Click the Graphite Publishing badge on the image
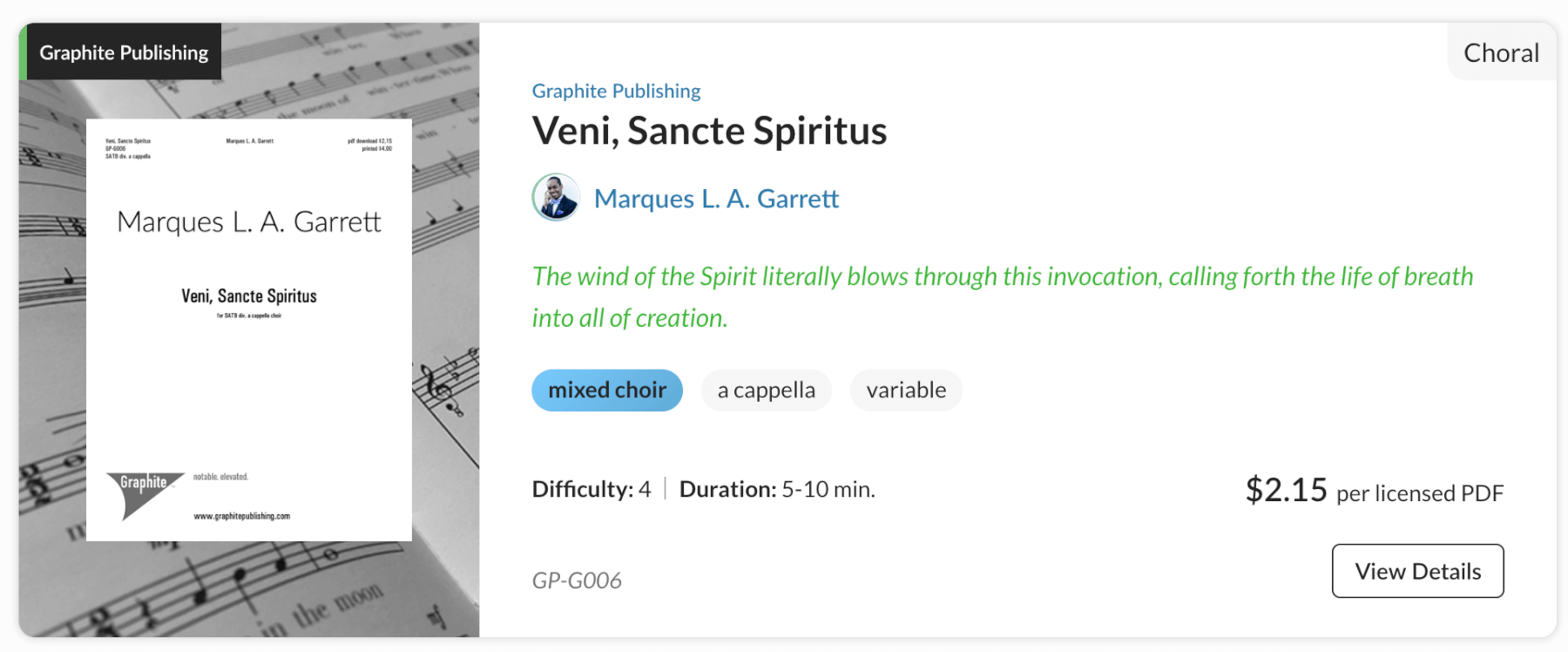This screenshot has width=1568, height=652. 123,52
